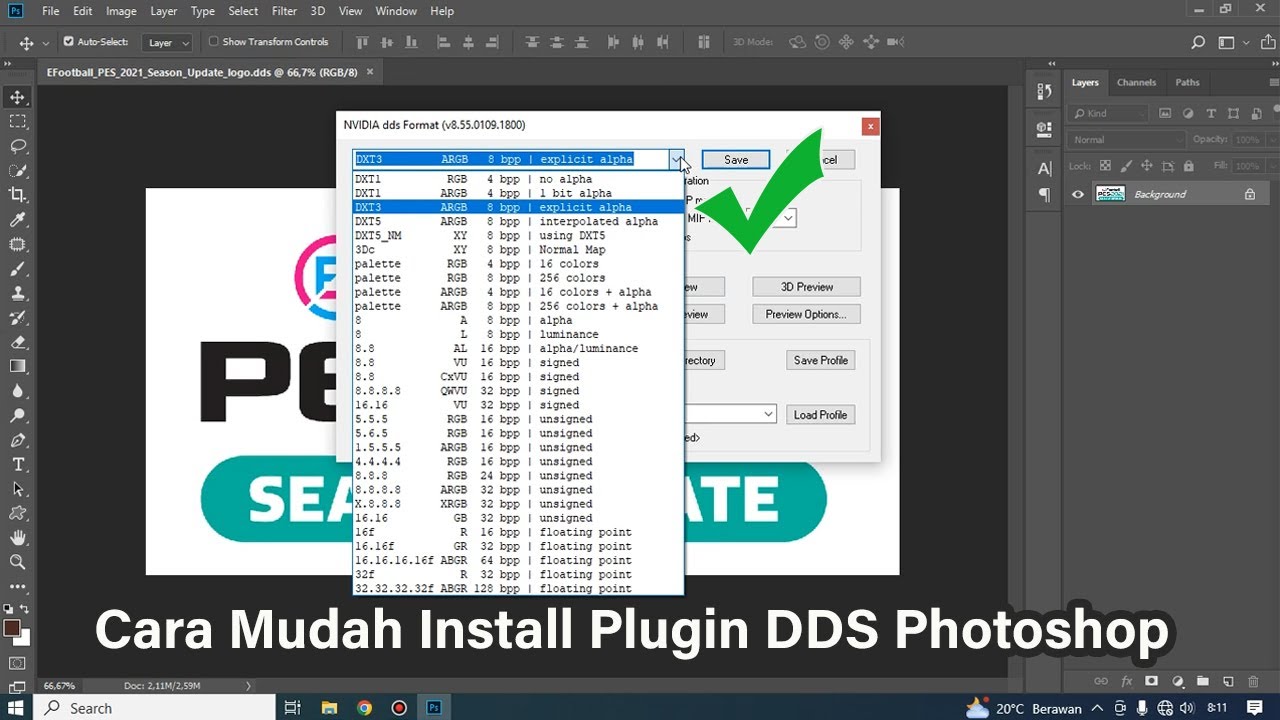The image size is (1280, 720).
Task: Expand the profile combo box above Load Profile
Action: tap(768, 414)
